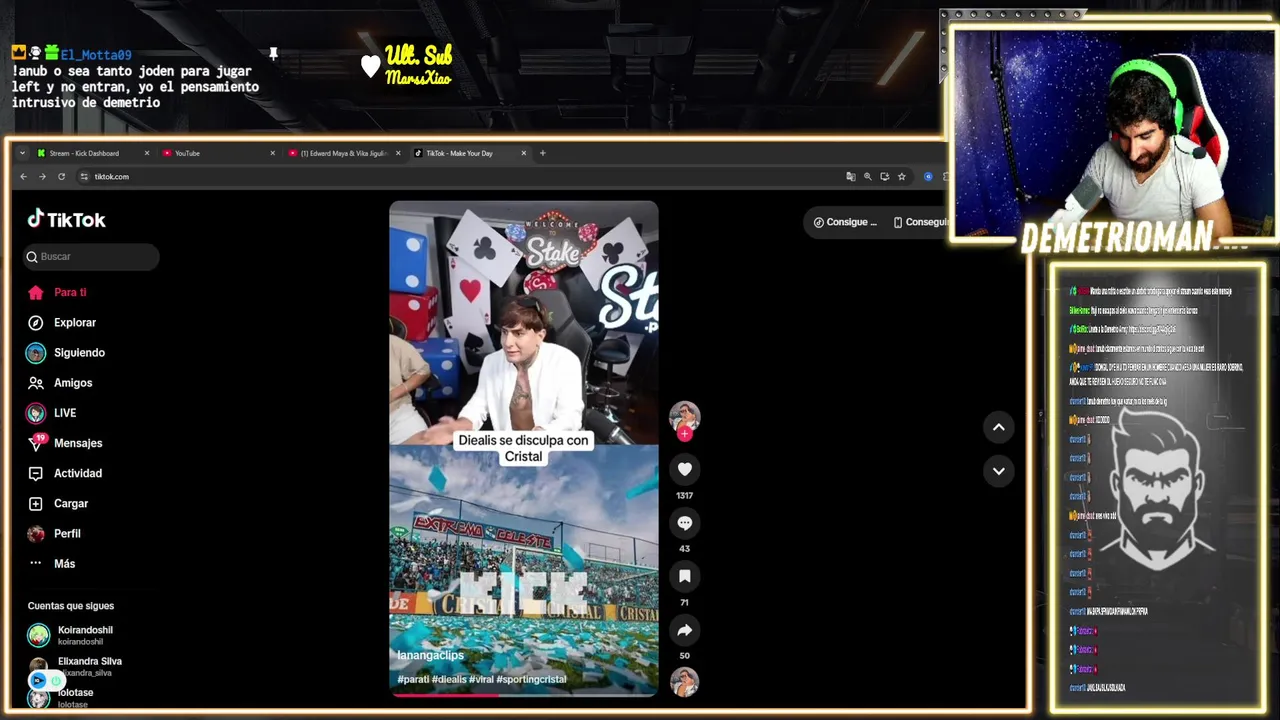Click the install app icon in address bar
1280x720 pixels.
[x=885, y=177]
